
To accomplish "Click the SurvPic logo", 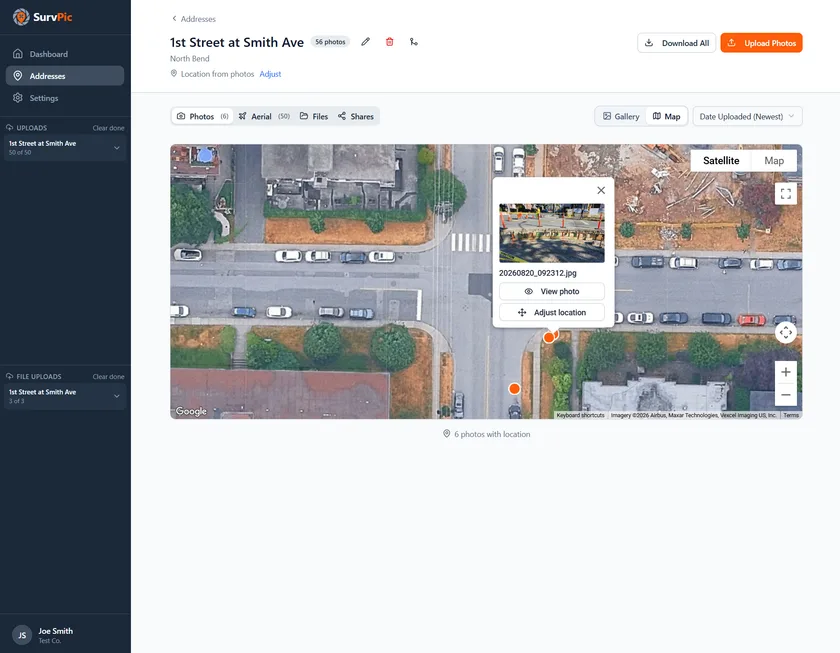I will tap(42, 17).
